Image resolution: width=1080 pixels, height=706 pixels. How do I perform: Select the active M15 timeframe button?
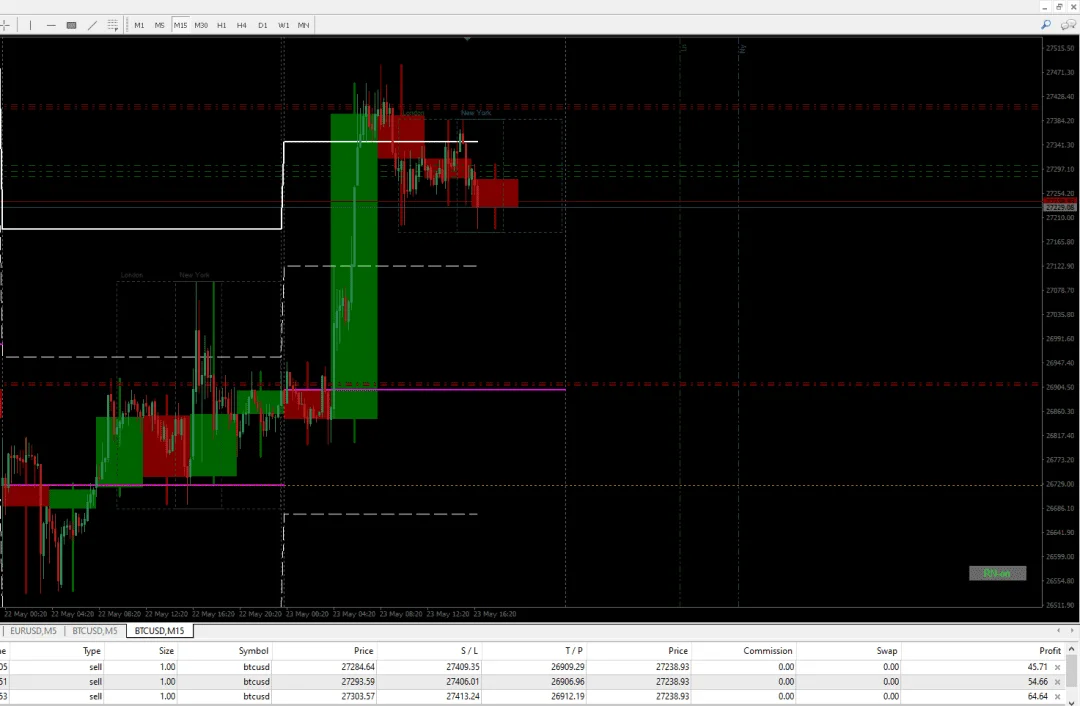(180, 25)
